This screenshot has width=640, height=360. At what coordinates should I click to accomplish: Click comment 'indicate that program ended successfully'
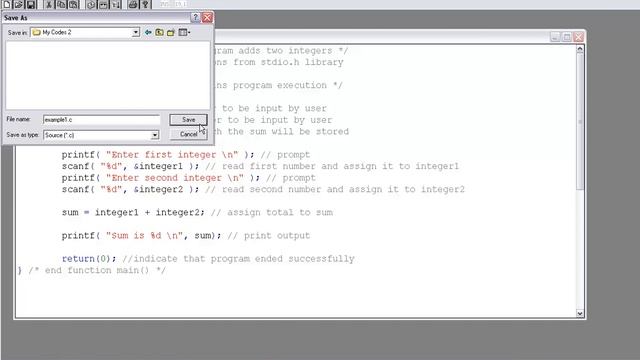pos(238,259)
